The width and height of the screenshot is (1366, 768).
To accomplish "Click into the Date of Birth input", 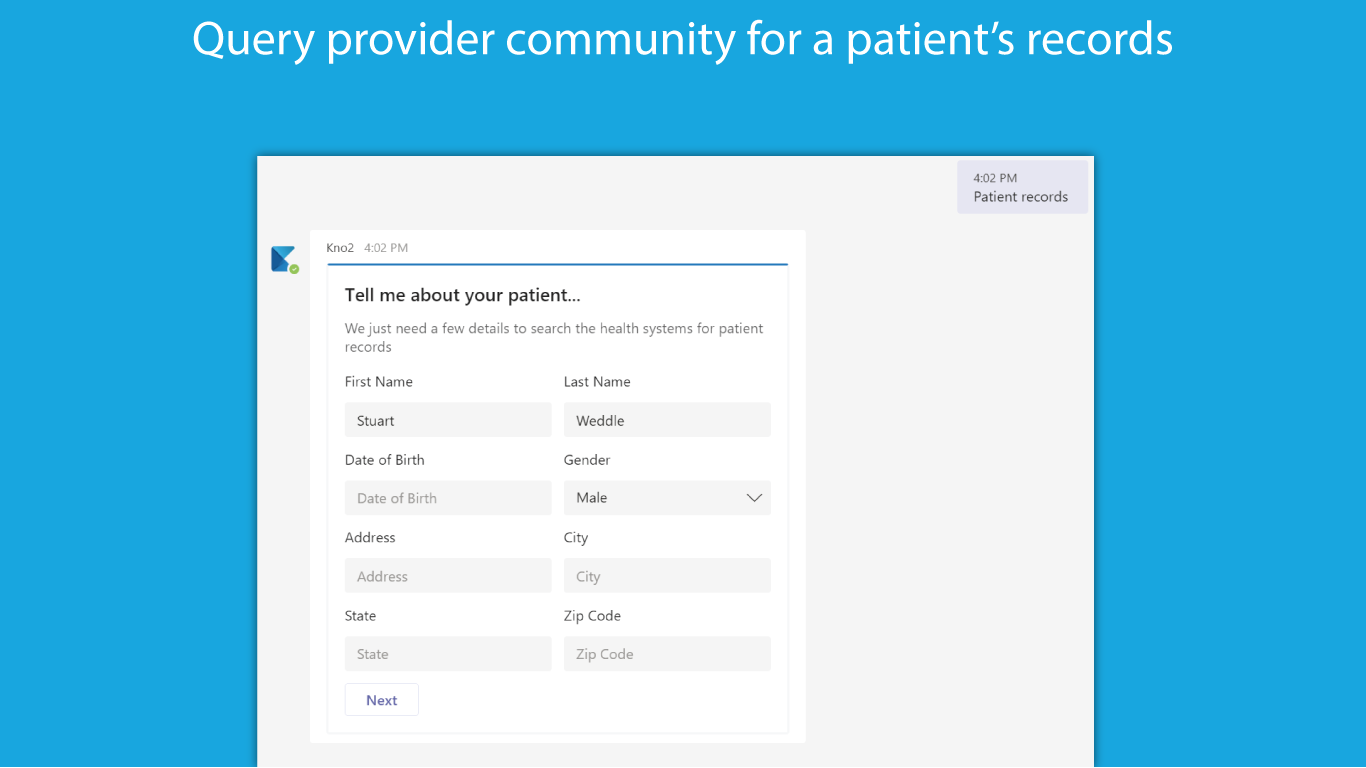I will tap(448, 498).
